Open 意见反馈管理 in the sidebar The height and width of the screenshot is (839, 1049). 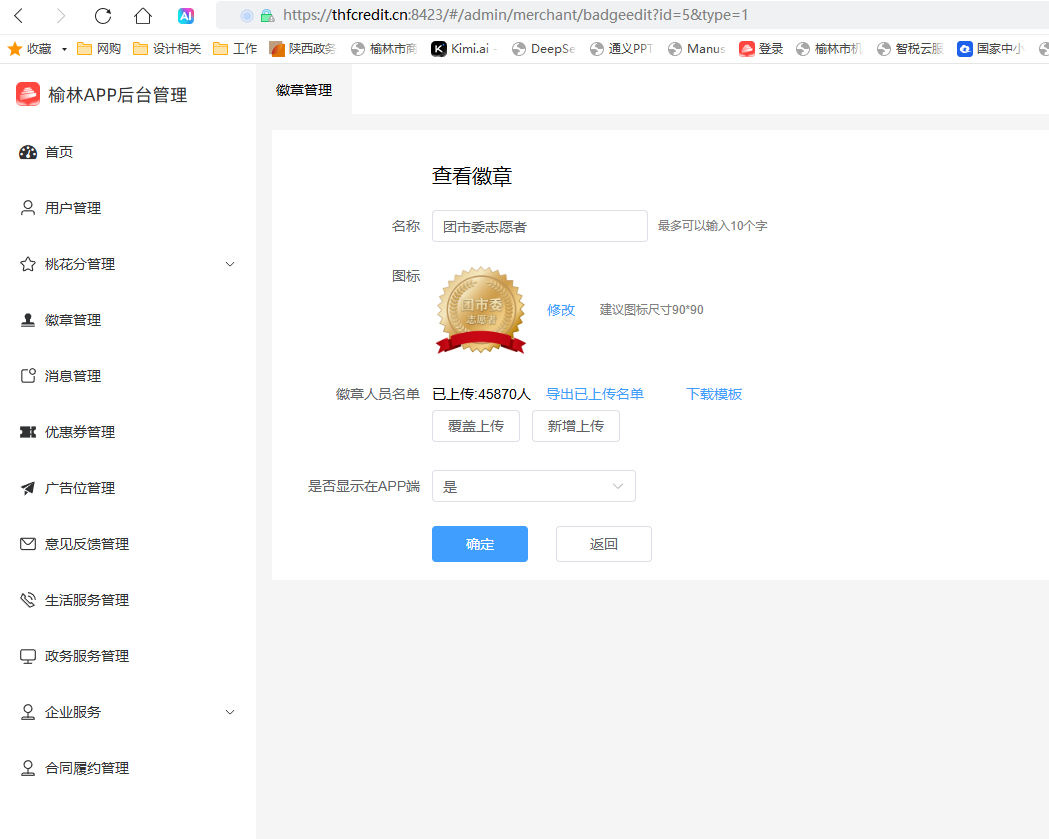coord(74,544)
